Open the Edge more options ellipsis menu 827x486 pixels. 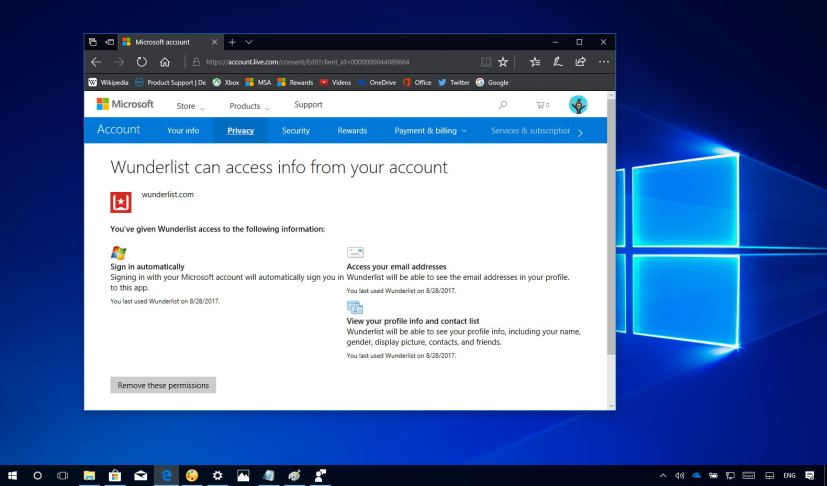pos(604,62)
